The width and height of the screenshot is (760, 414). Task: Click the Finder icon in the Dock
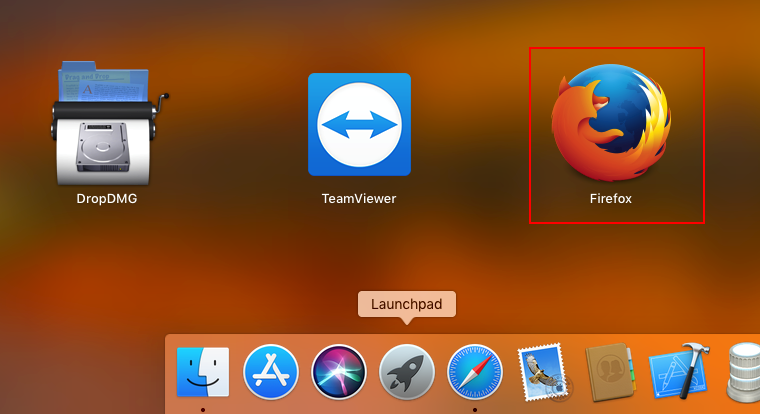[203, 372]
